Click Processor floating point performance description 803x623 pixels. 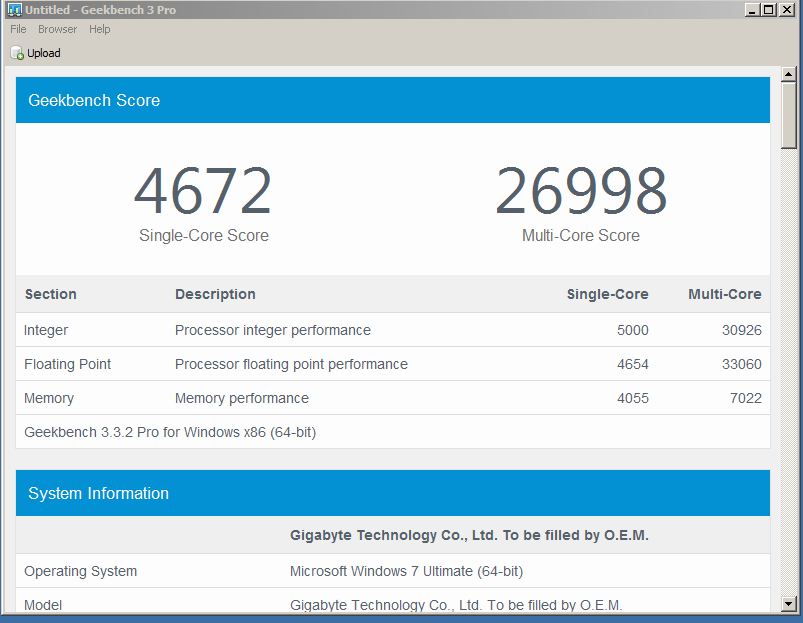[x=291, y=364]
